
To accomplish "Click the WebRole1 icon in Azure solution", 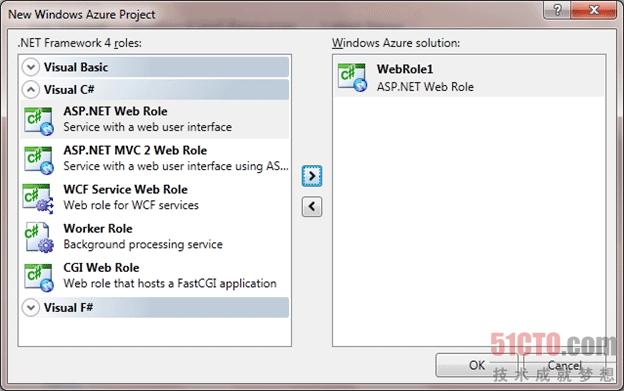I will (352, 77).
